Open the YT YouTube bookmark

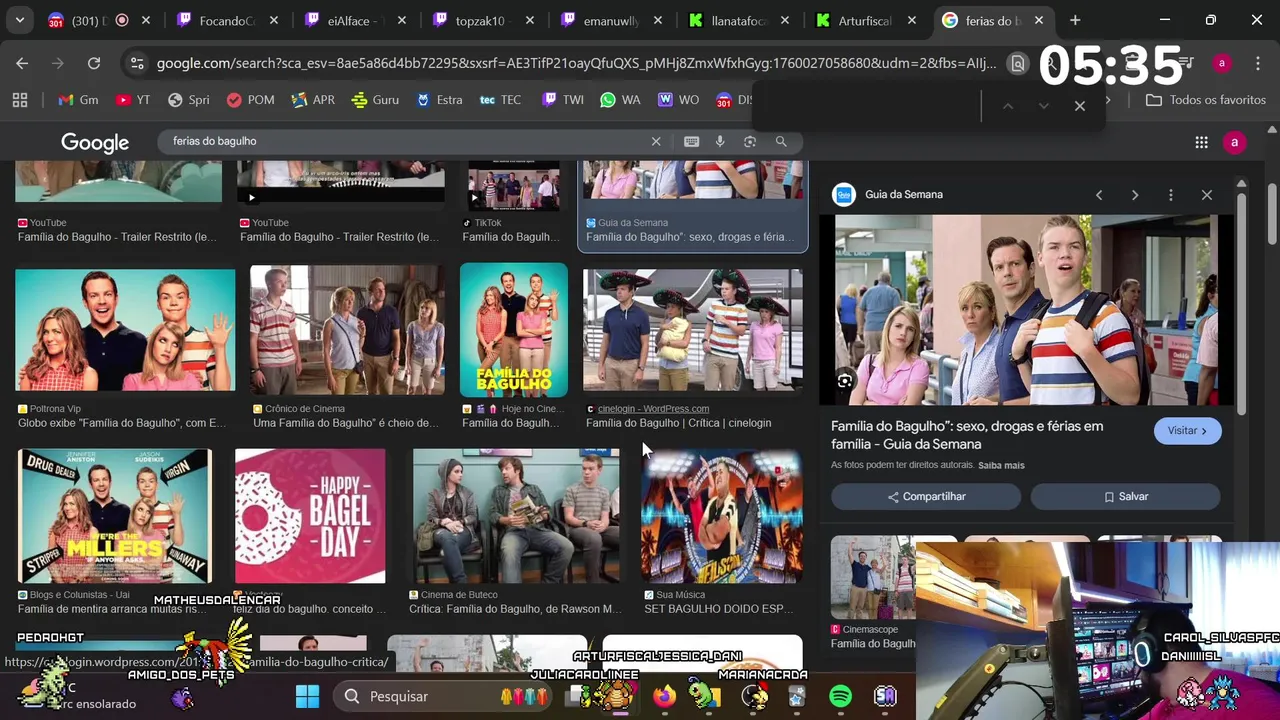point(133,100)
